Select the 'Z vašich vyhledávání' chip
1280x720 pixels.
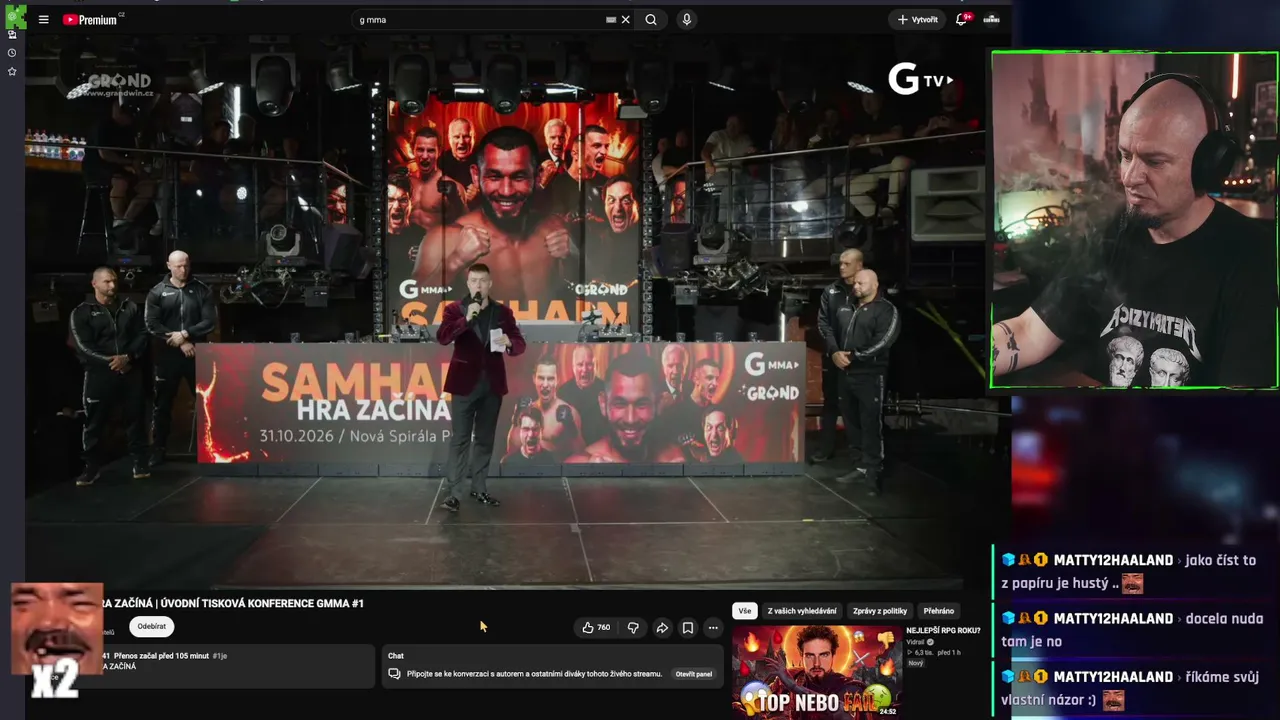[802, 611]
